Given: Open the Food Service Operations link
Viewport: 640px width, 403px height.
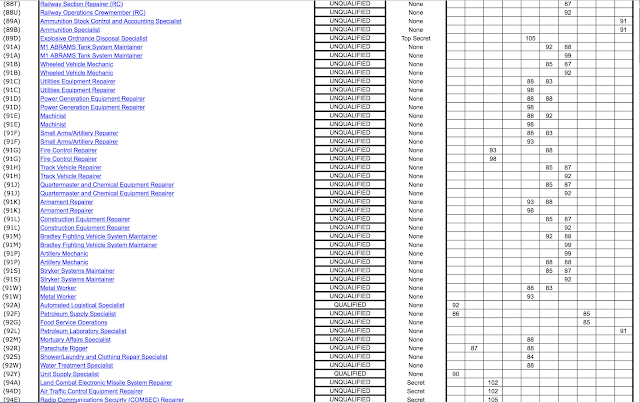Looking at the screenshot, I should 74,322.
